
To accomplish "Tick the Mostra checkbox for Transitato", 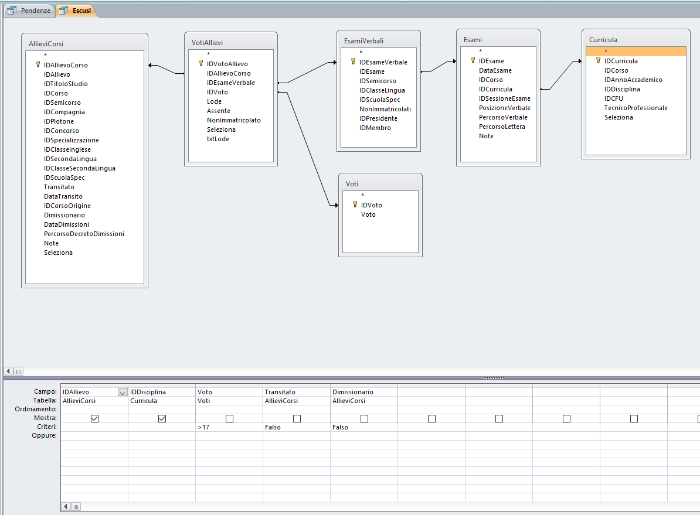I will (x=297, y=418).
